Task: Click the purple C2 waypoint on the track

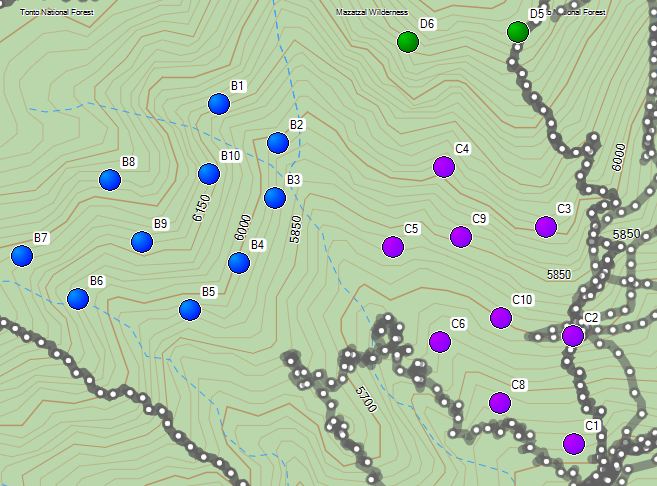Action: coord(572,335)
